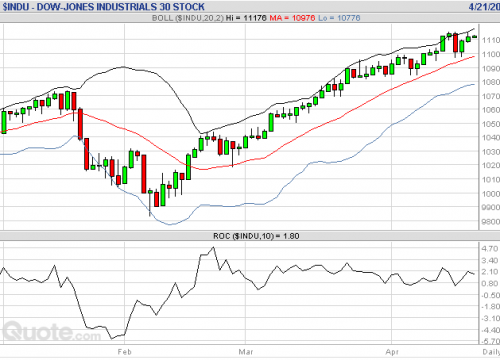Click the "1000" price axis label
Viewport: 500px width, 360px height.
pyautogui.click(x=491, y=194)
